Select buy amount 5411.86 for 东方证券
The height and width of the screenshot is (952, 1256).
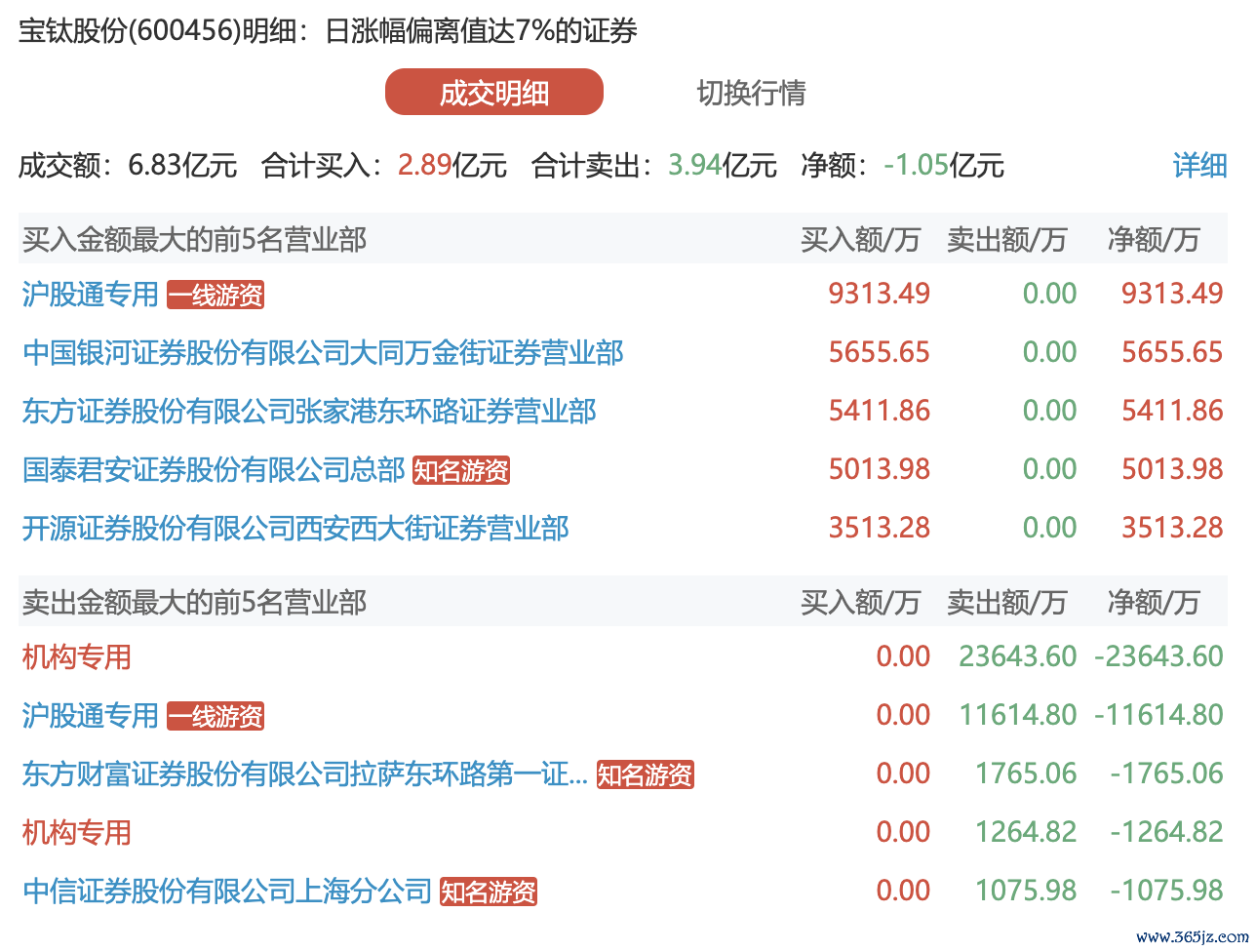coord(880,411)
